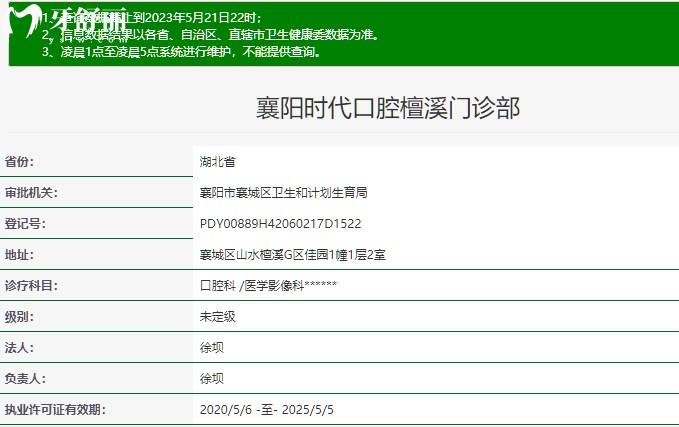The height and width of the screenshot is (427, 679).
Task: Select the 地址 label
Action: tap(19, 255)
